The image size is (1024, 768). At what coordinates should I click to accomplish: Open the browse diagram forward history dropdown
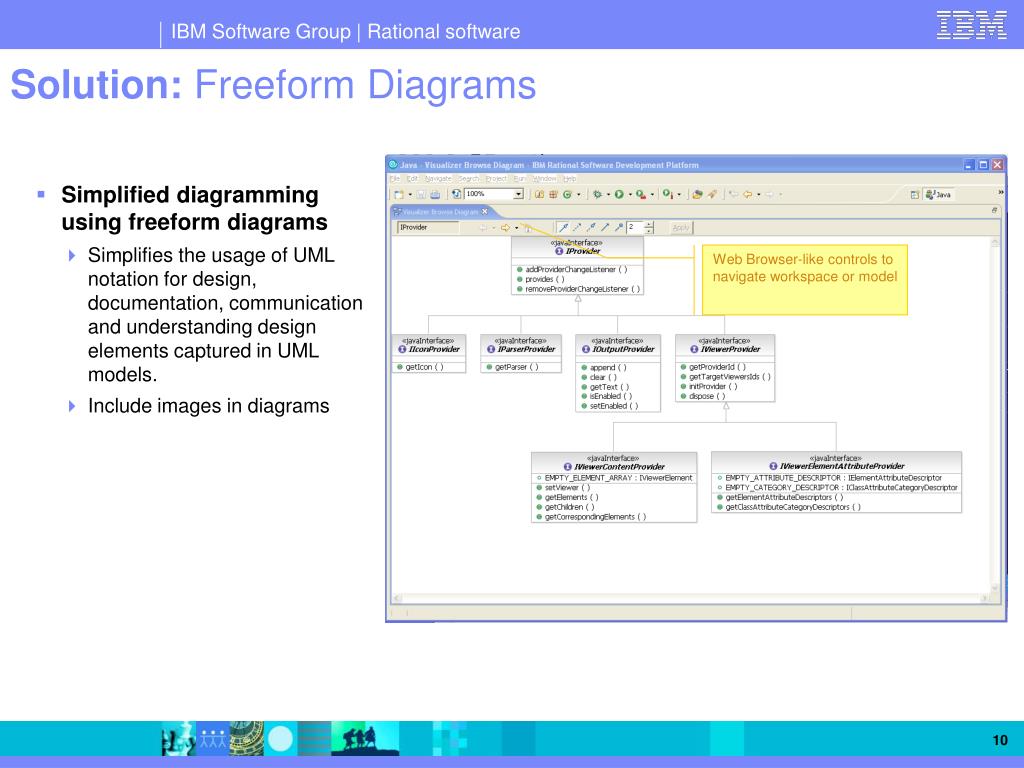coord(517,228)
